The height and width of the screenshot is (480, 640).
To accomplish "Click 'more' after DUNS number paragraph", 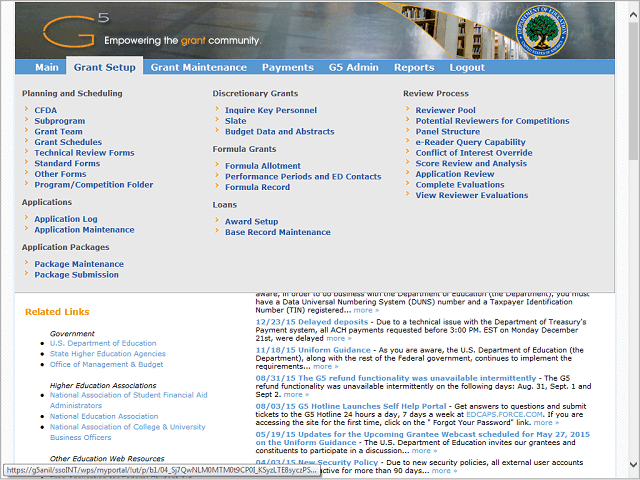I will pos(366,310).
